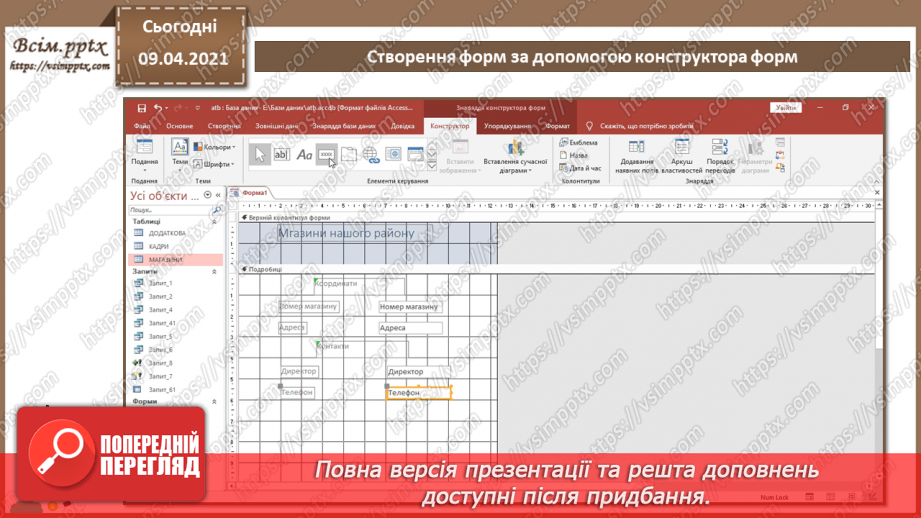Screen dimensions: 921x518
Task: Click the Save icon in title bar
Action: pos(142,108)
